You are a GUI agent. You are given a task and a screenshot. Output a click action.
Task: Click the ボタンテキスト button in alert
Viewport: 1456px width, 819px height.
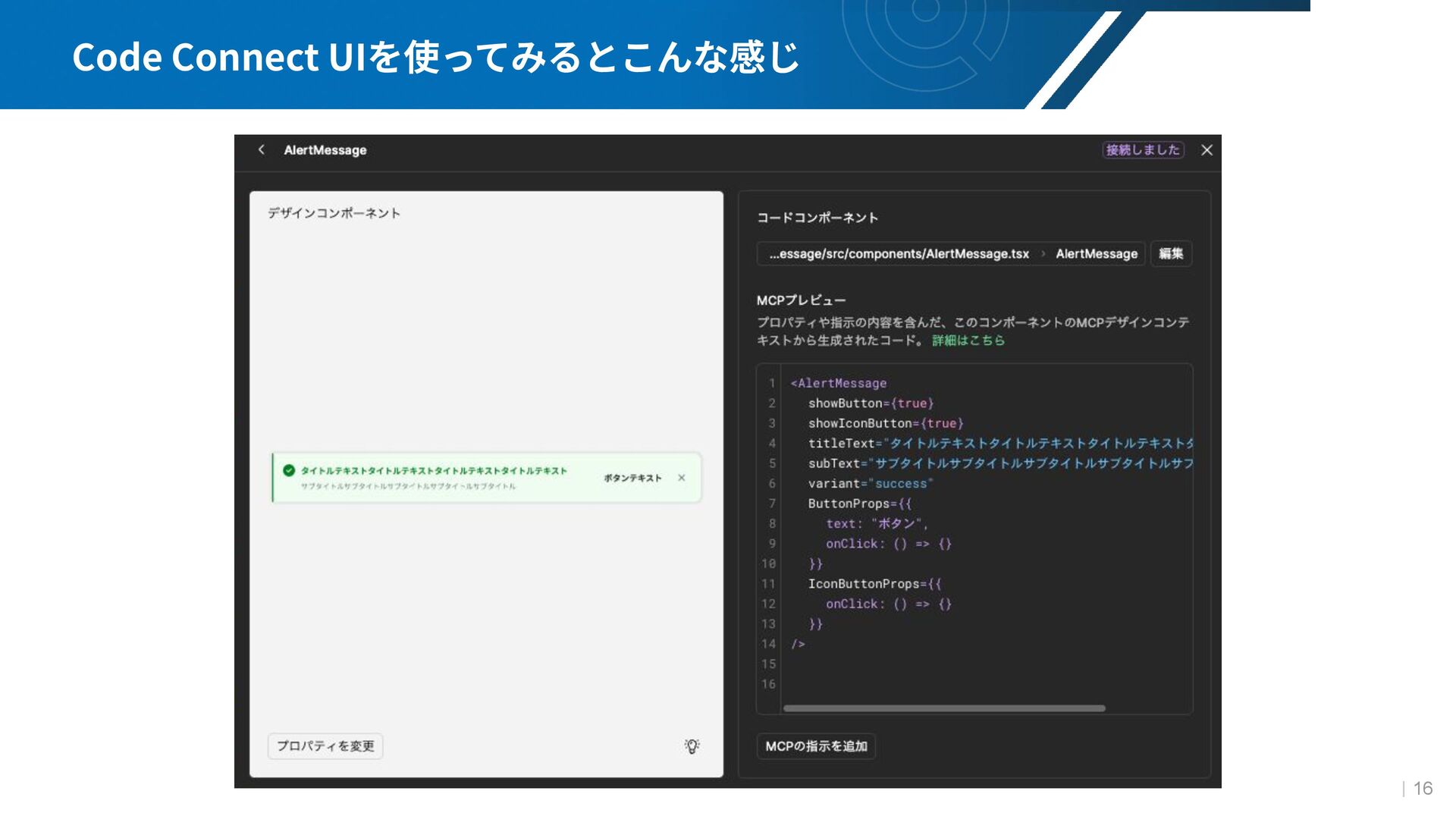point(632,478)
